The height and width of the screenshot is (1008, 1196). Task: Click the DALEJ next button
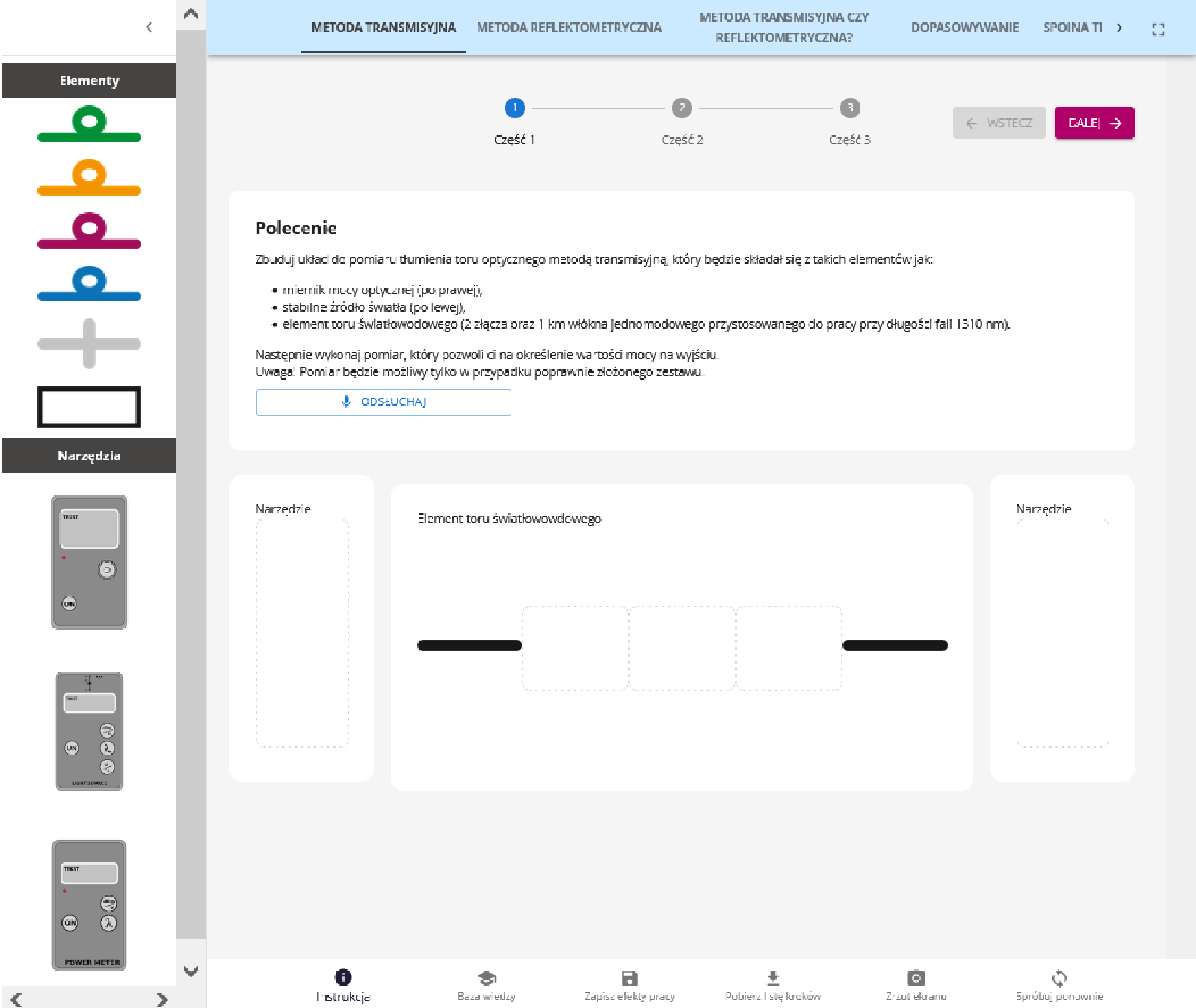point(1094,123)
